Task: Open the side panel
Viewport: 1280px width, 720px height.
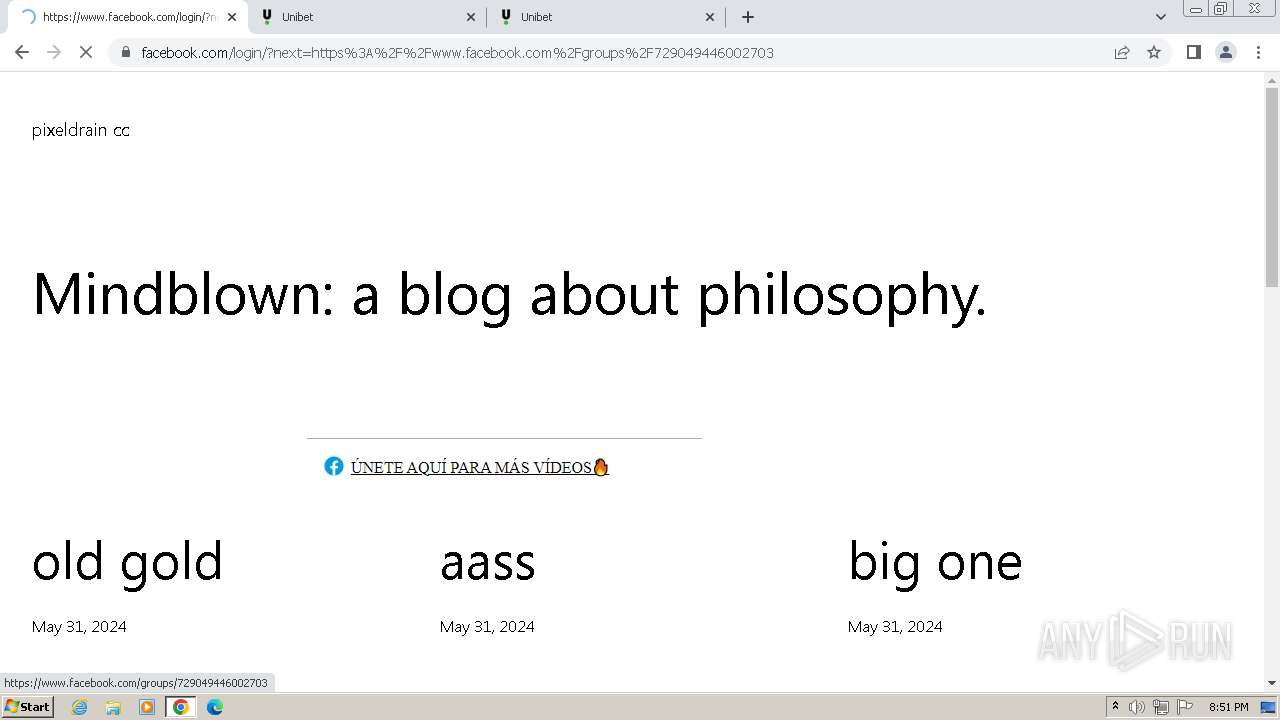Action: coord(1193,52)
